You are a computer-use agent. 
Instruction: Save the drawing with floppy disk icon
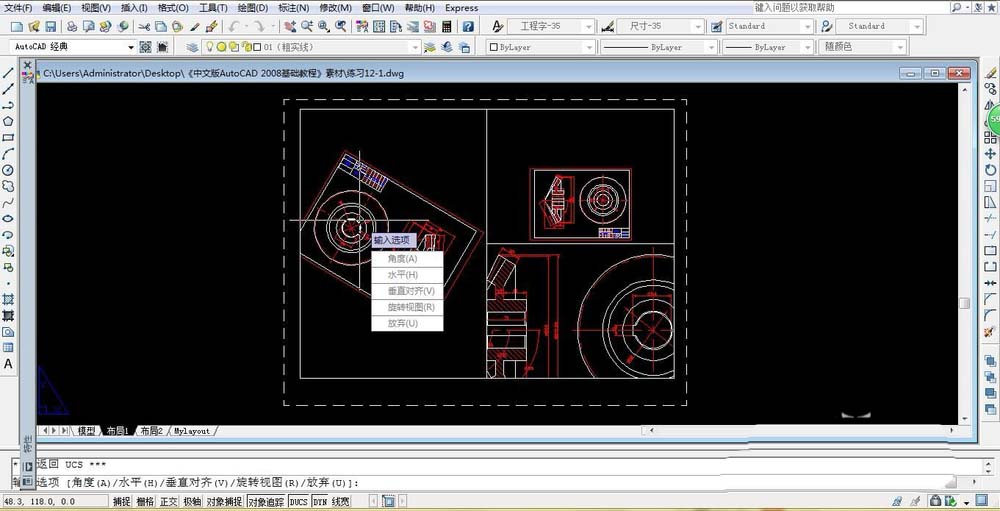(x=50, y=27)
